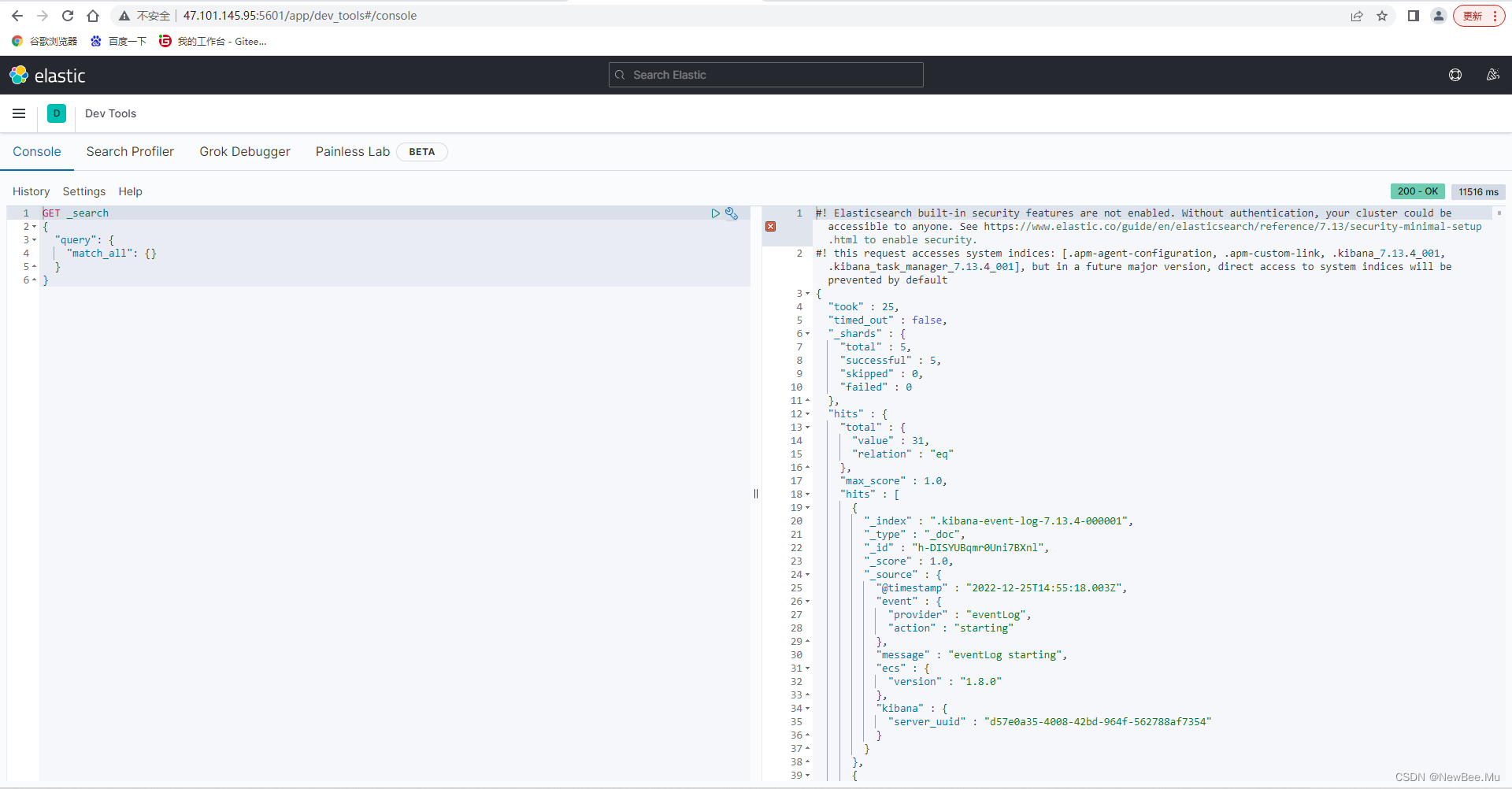Collapse the total block at line 13
The height and width of the screenshot is (789, 1512).
coord(807,428)
